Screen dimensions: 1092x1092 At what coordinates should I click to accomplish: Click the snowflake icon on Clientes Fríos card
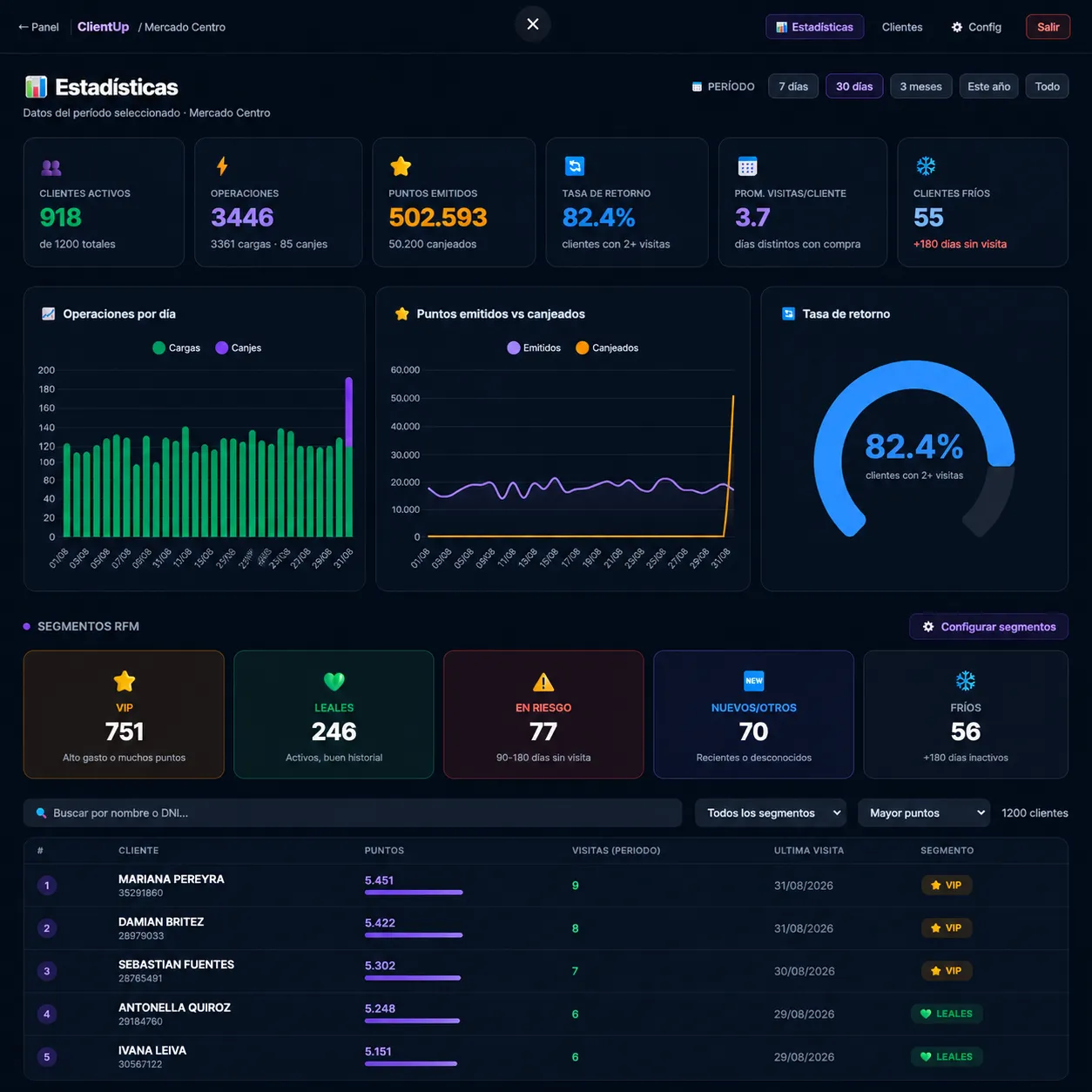click(x=926, y=166)
